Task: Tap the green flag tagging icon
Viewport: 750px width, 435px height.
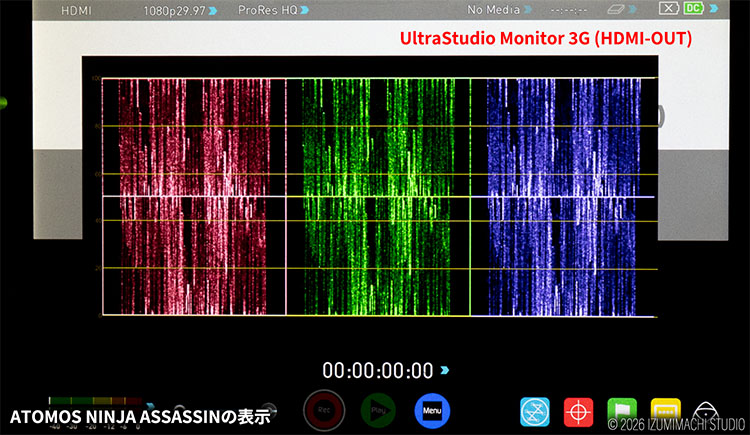Action: pyautogui.click(x=622, y=411)
